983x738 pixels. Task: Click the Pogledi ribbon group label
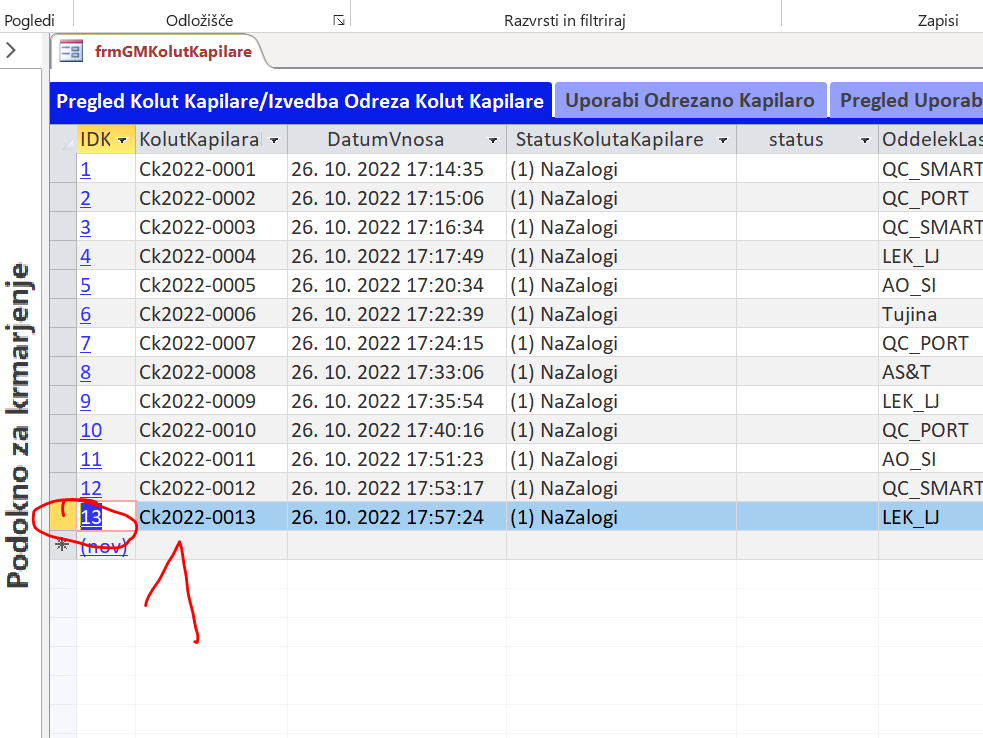(29, 21)
